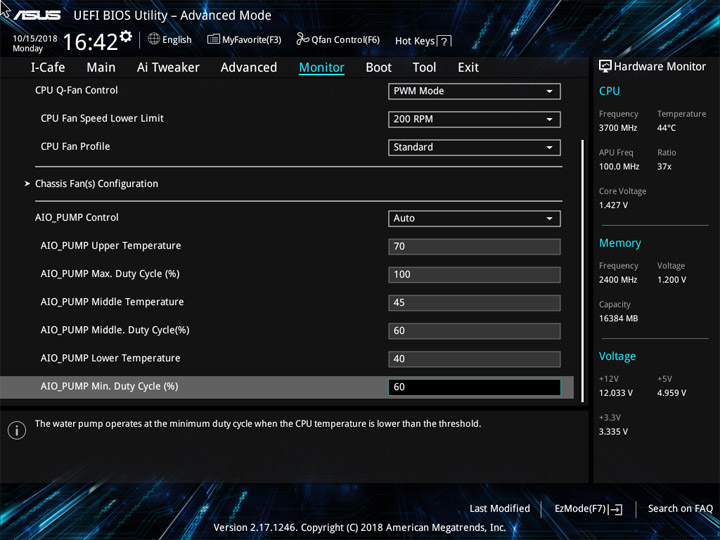Click the info icon beside help text
Viewport: 720px width, 540px height.
click(17, 430)
